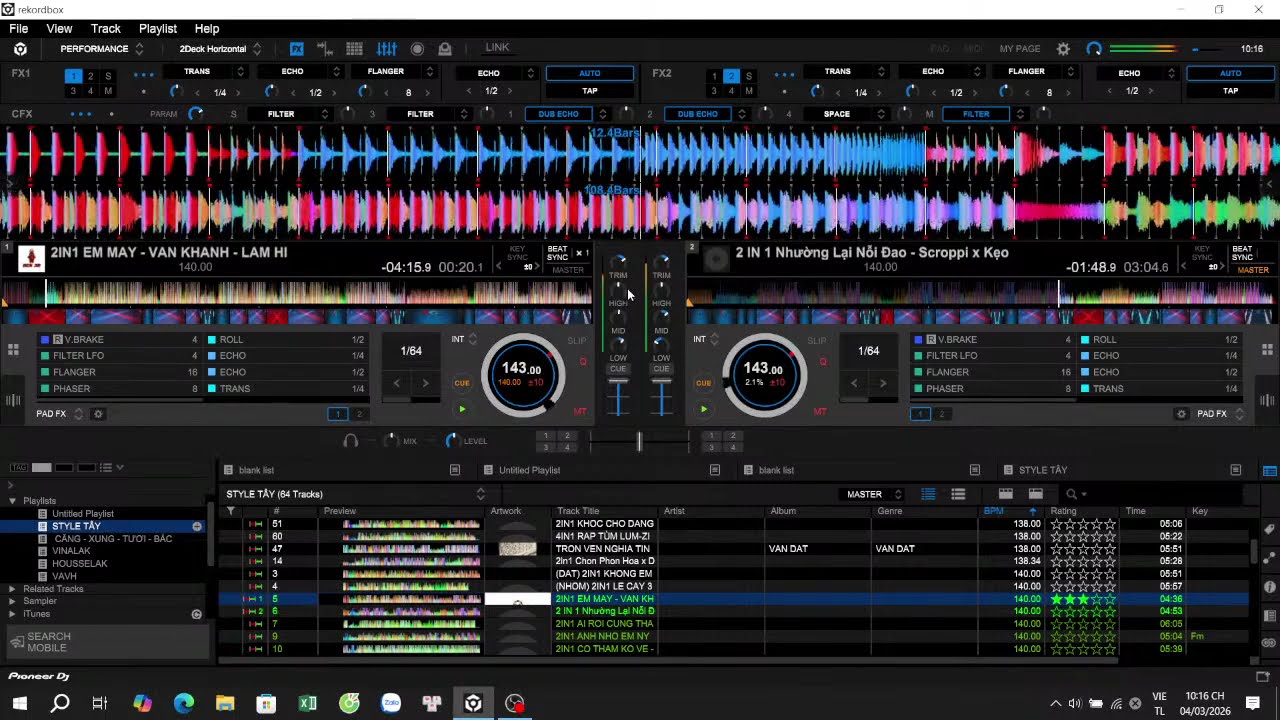Click the waveform zoom/beat-grid icon
1280x720 pixels.
tap(325, 49)
